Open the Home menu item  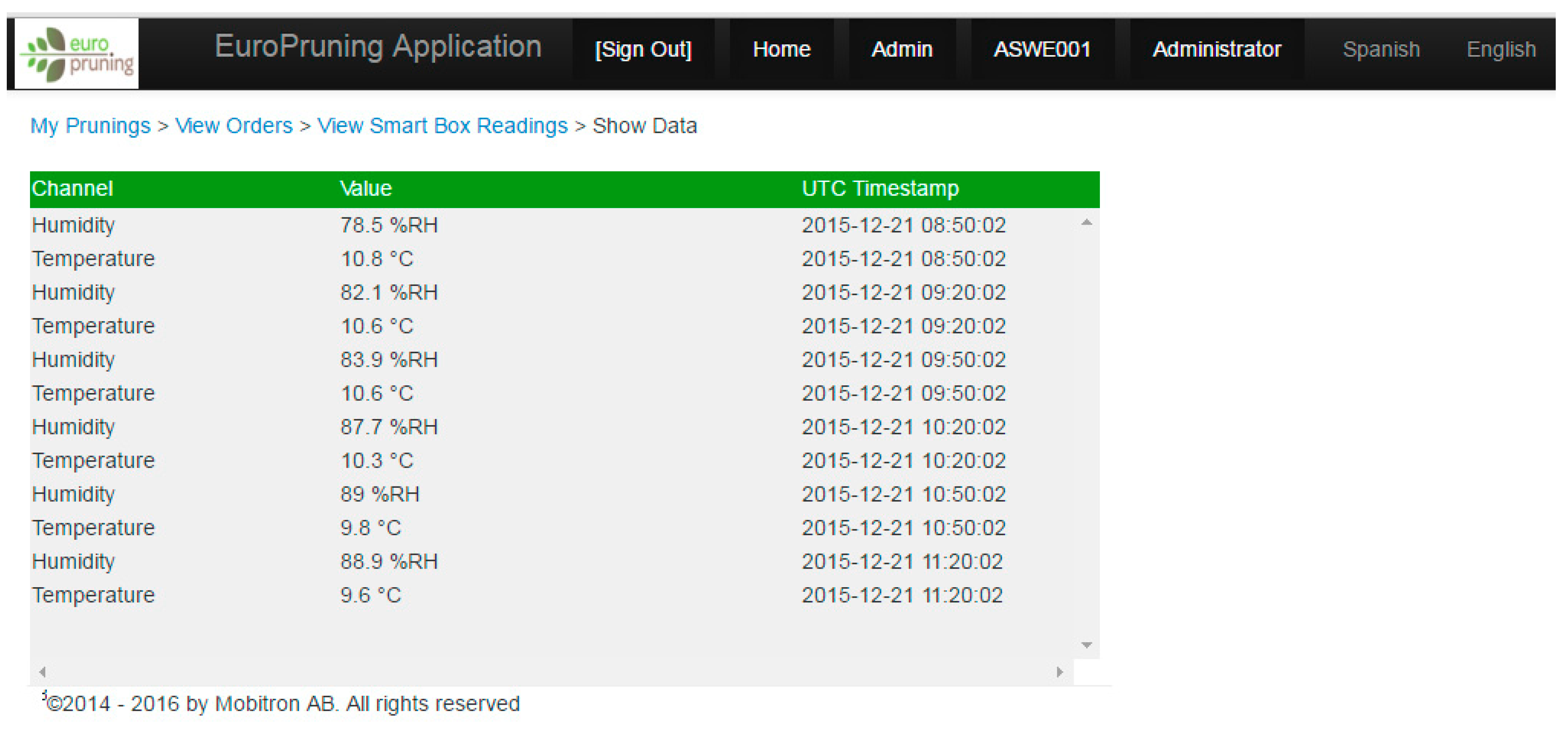pyautogui.click(x=781, y=49)
